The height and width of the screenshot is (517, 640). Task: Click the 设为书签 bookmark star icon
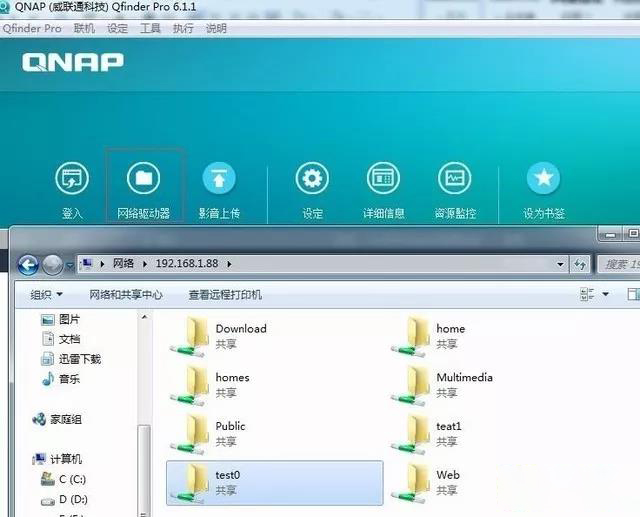pyautogui.click(x=544, y=178)
